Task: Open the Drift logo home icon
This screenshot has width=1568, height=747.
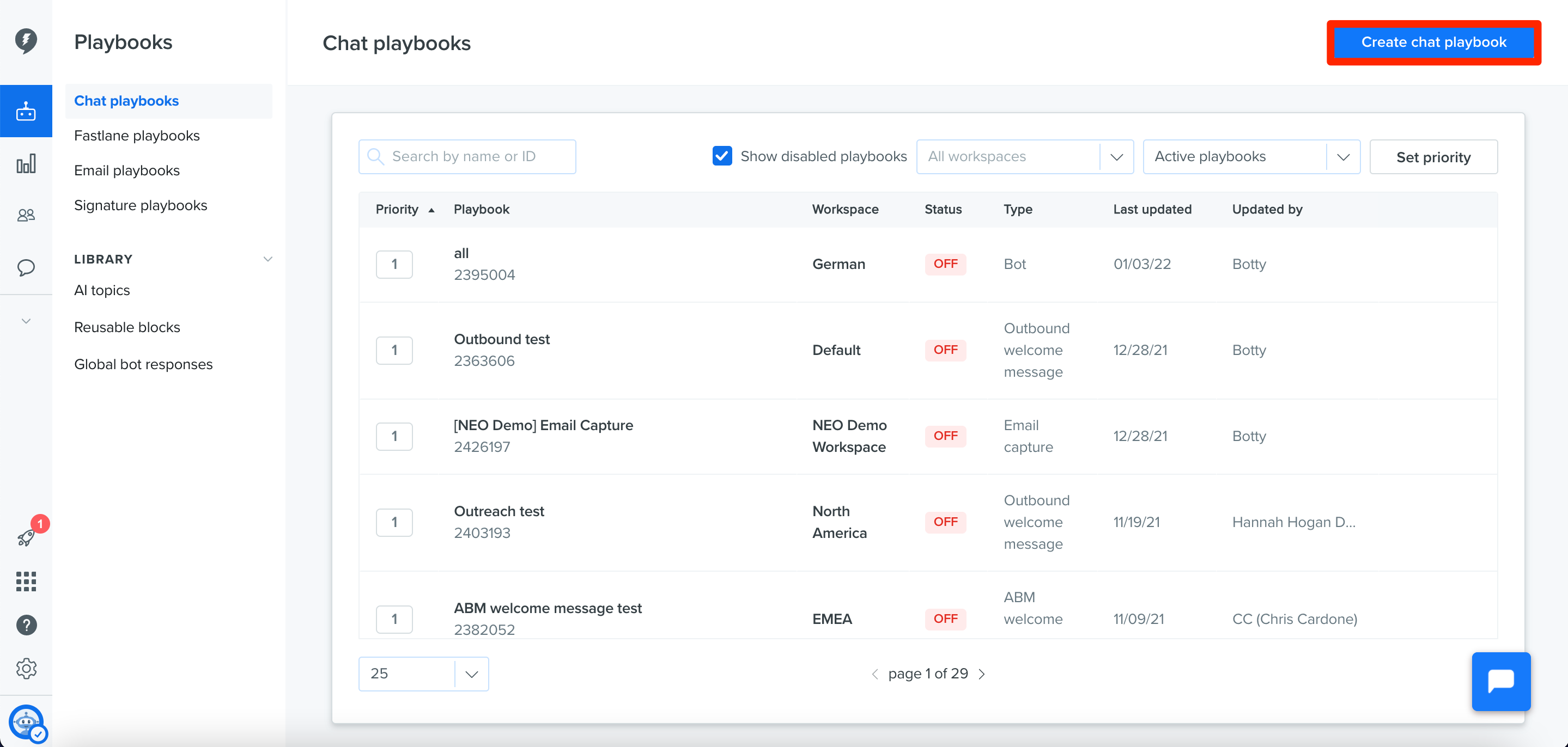Action: 26,41
